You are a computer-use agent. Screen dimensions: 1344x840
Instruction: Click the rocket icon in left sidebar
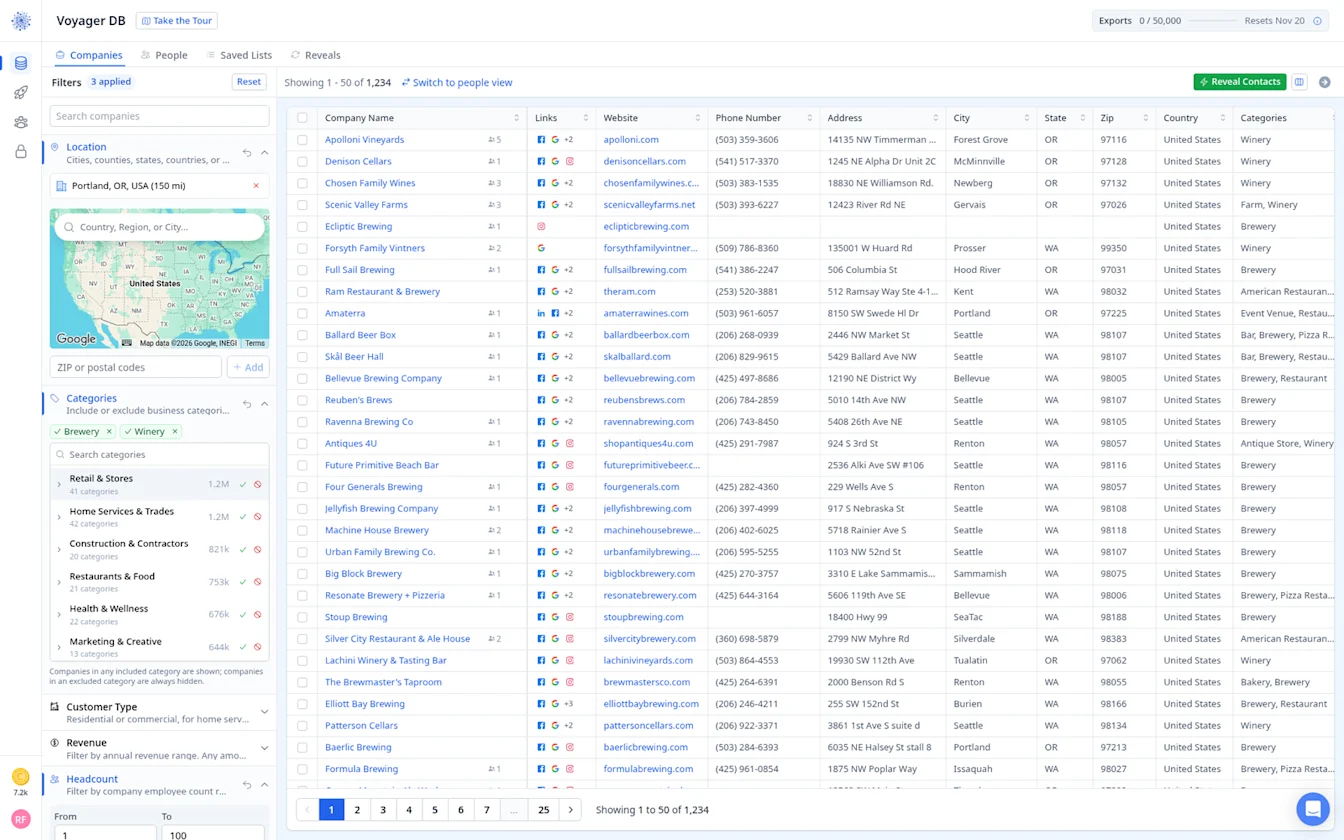(21, 93)
